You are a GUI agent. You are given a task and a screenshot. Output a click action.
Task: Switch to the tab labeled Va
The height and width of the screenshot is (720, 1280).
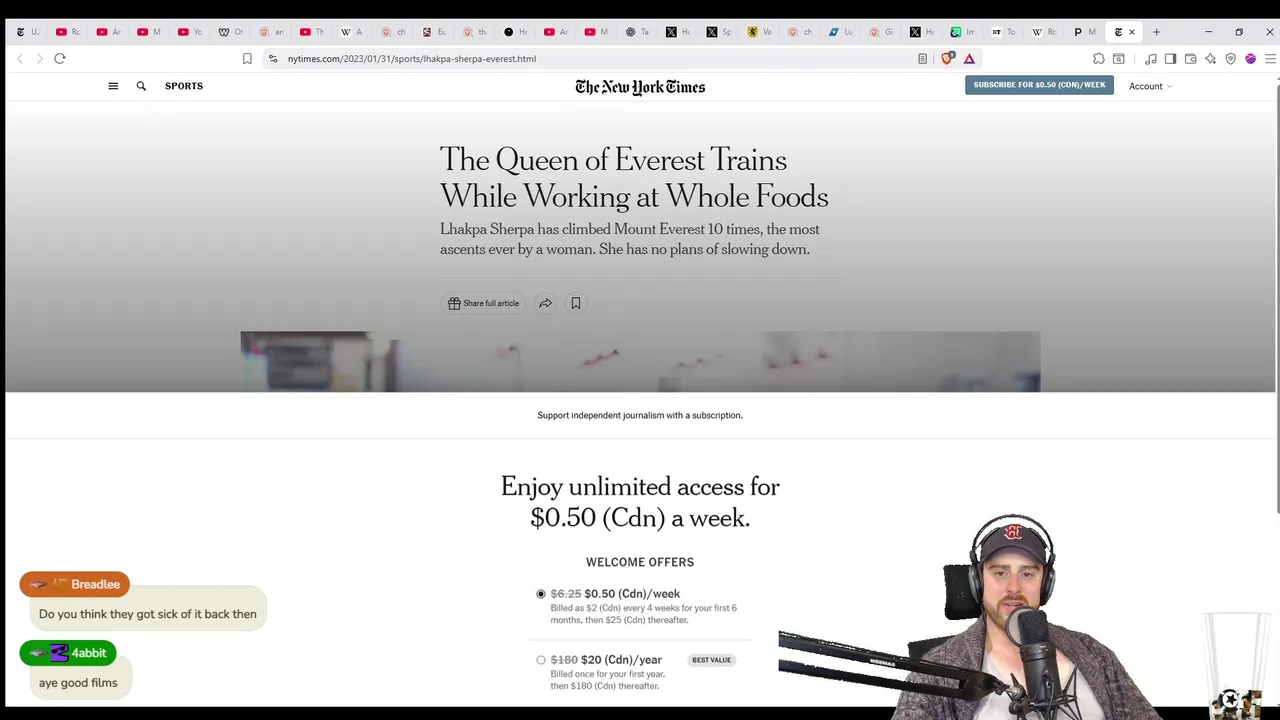point(759,32)
